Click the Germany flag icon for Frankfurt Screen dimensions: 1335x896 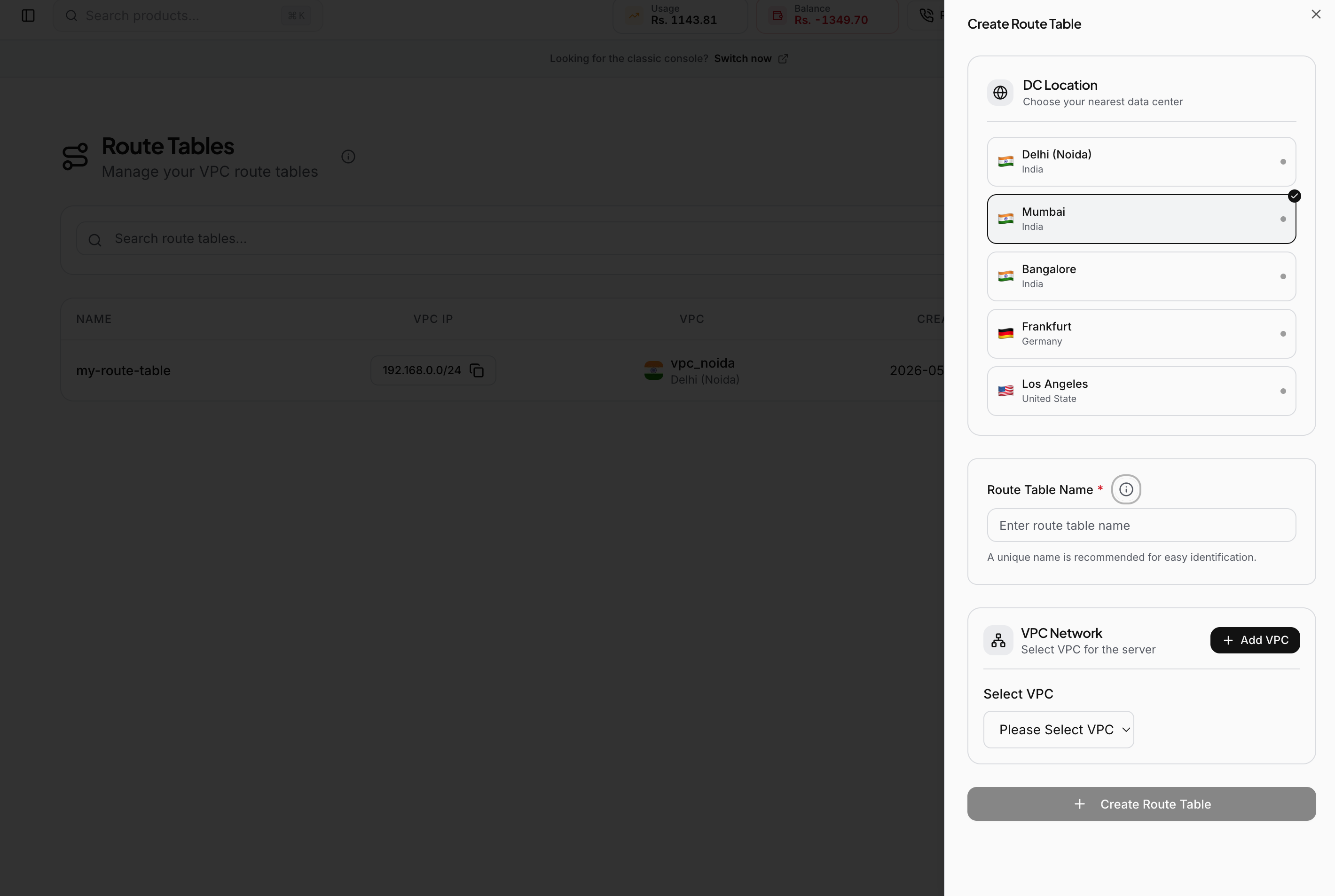tap(1005, 334)
